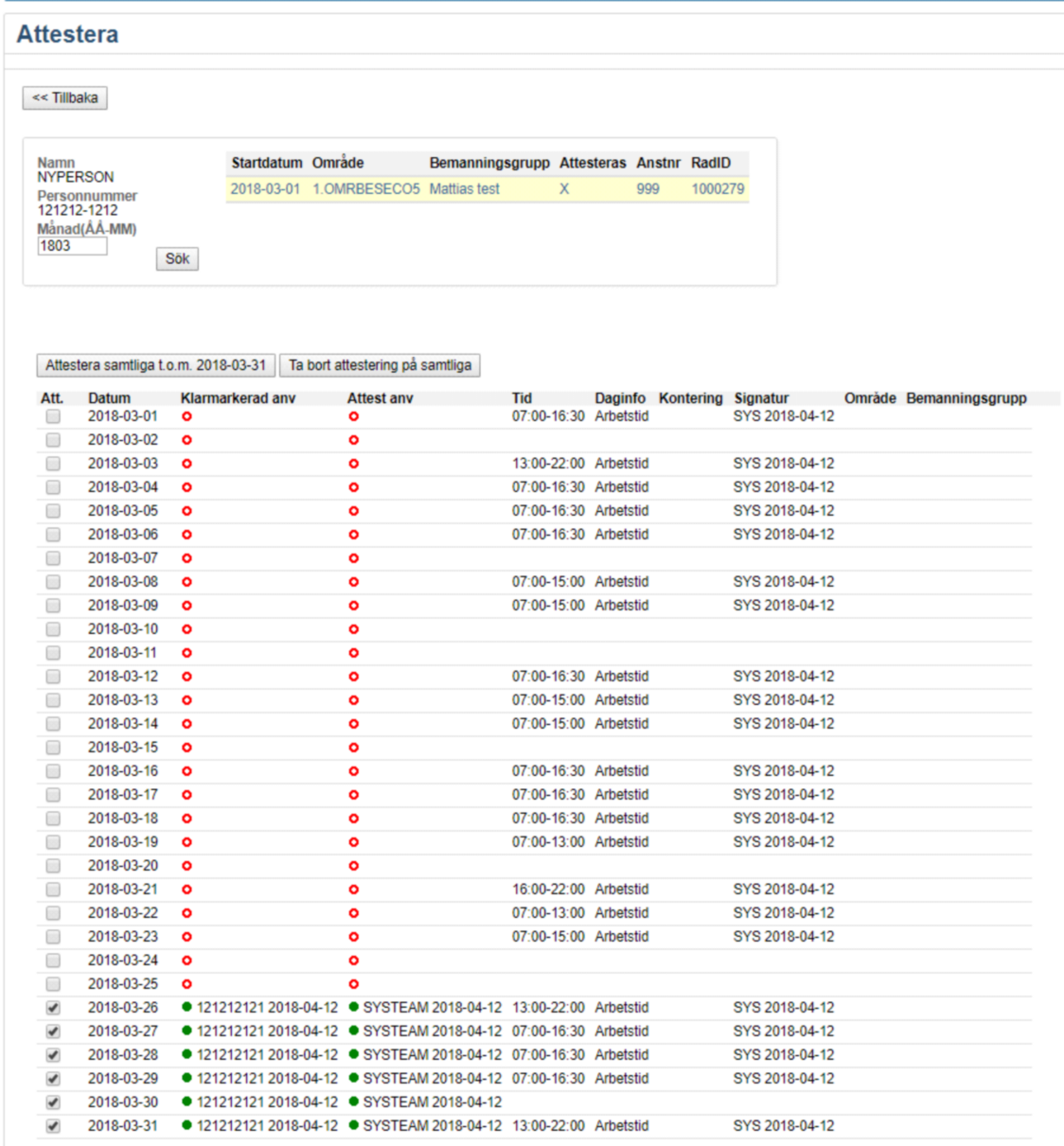This screenshot has width=1064, height=1146.
Task: Click green Attest icon for 2018-03-28
Action: coord(354,1054)
